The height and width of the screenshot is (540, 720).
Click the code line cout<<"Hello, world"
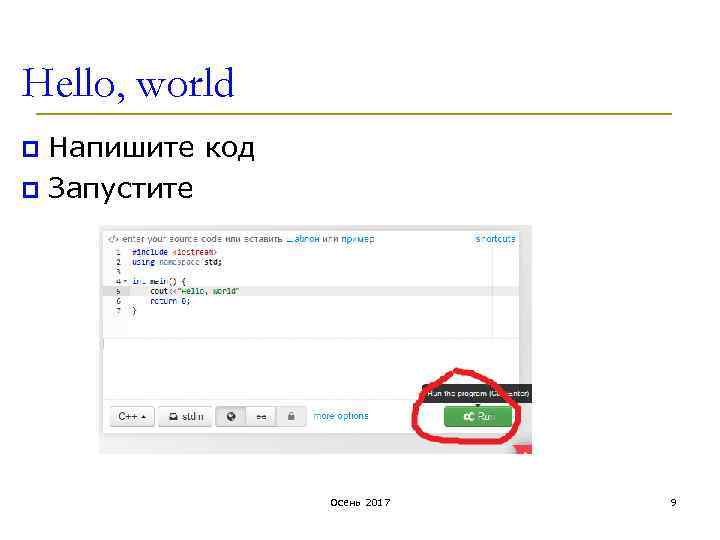tap(194, 291)
